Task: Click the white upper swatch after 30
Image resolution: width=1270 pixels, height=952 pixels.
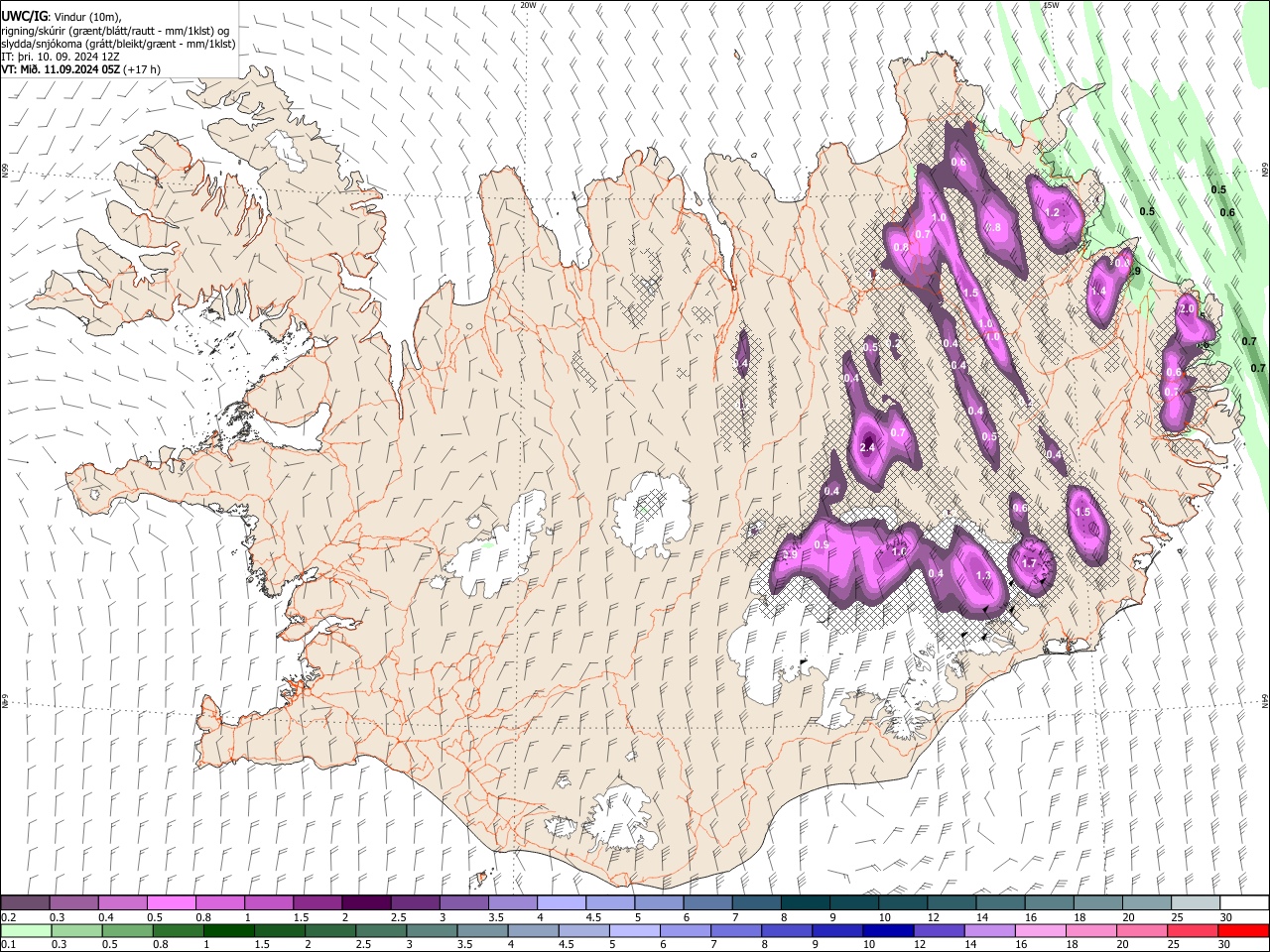Action: click(1244, 902)
